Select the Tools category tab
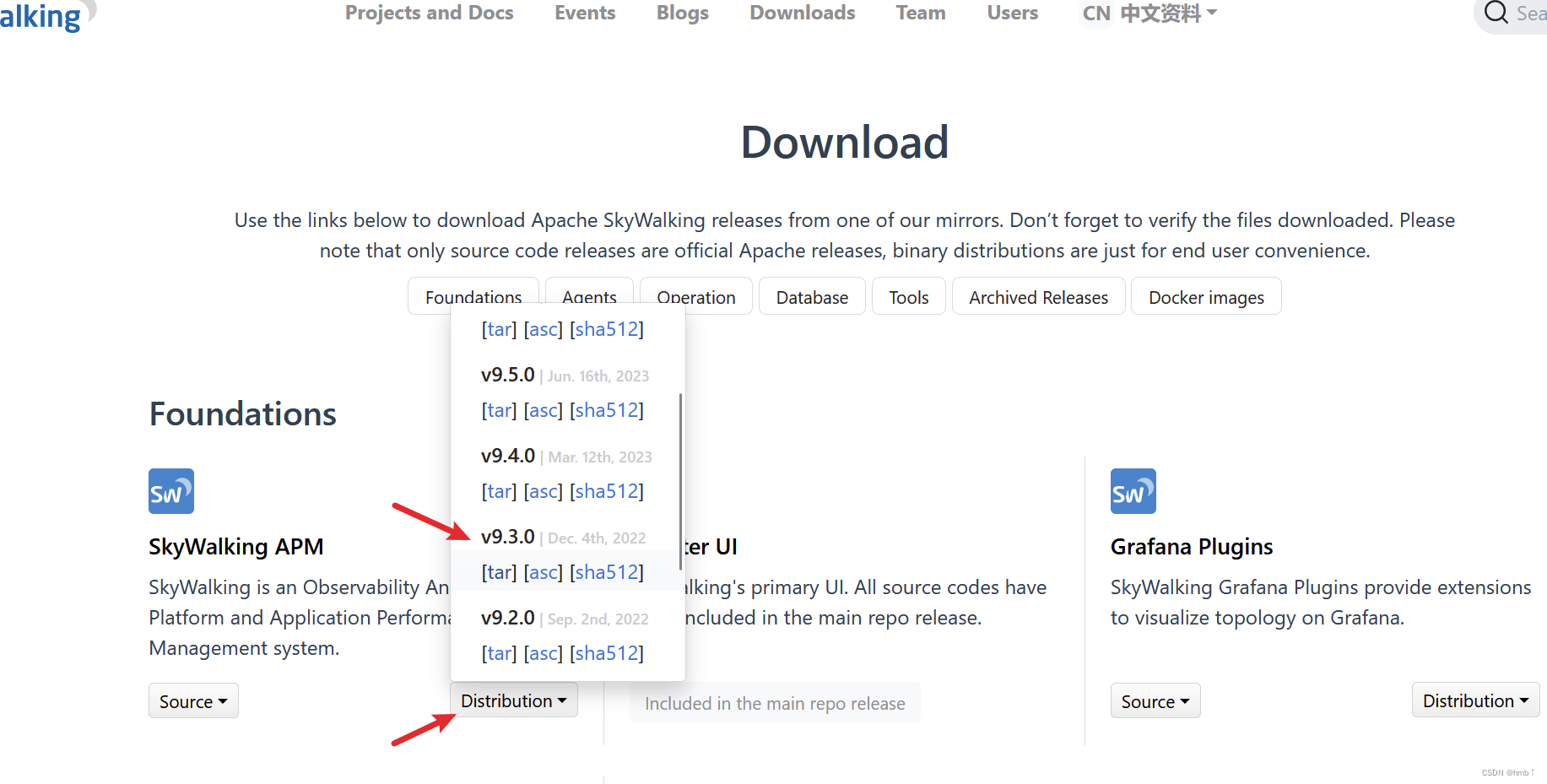 click(909, 296)
